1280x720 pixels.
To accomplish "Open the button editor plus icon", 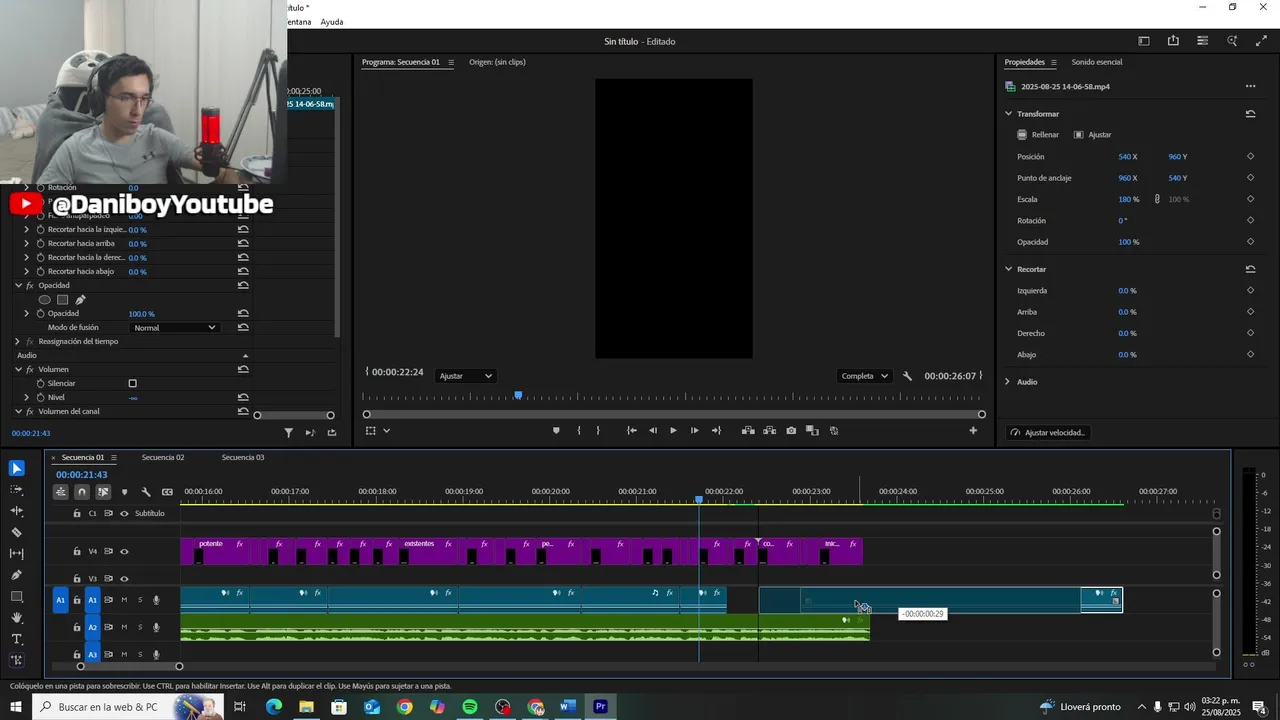I will coord(973,431).
